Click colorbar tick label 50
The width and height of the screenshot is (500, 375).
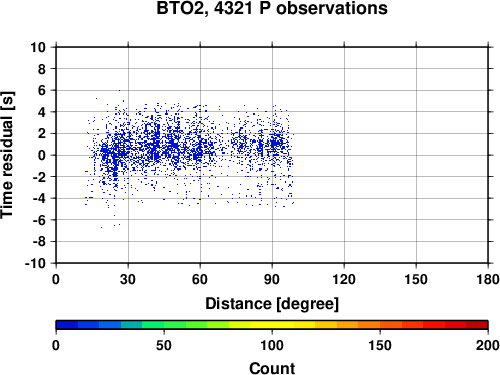coord(164,345)
